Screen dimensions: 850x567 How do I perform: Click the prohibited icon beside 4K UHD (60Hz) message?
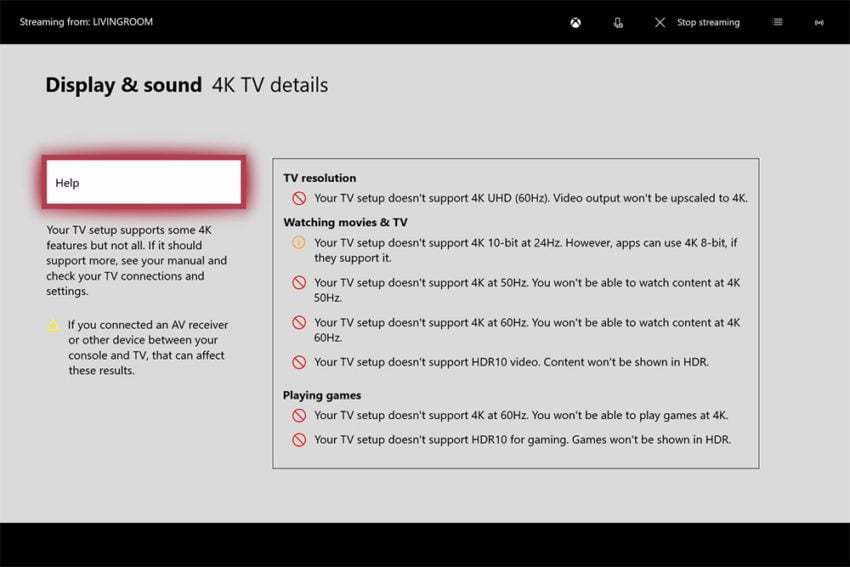299,198
